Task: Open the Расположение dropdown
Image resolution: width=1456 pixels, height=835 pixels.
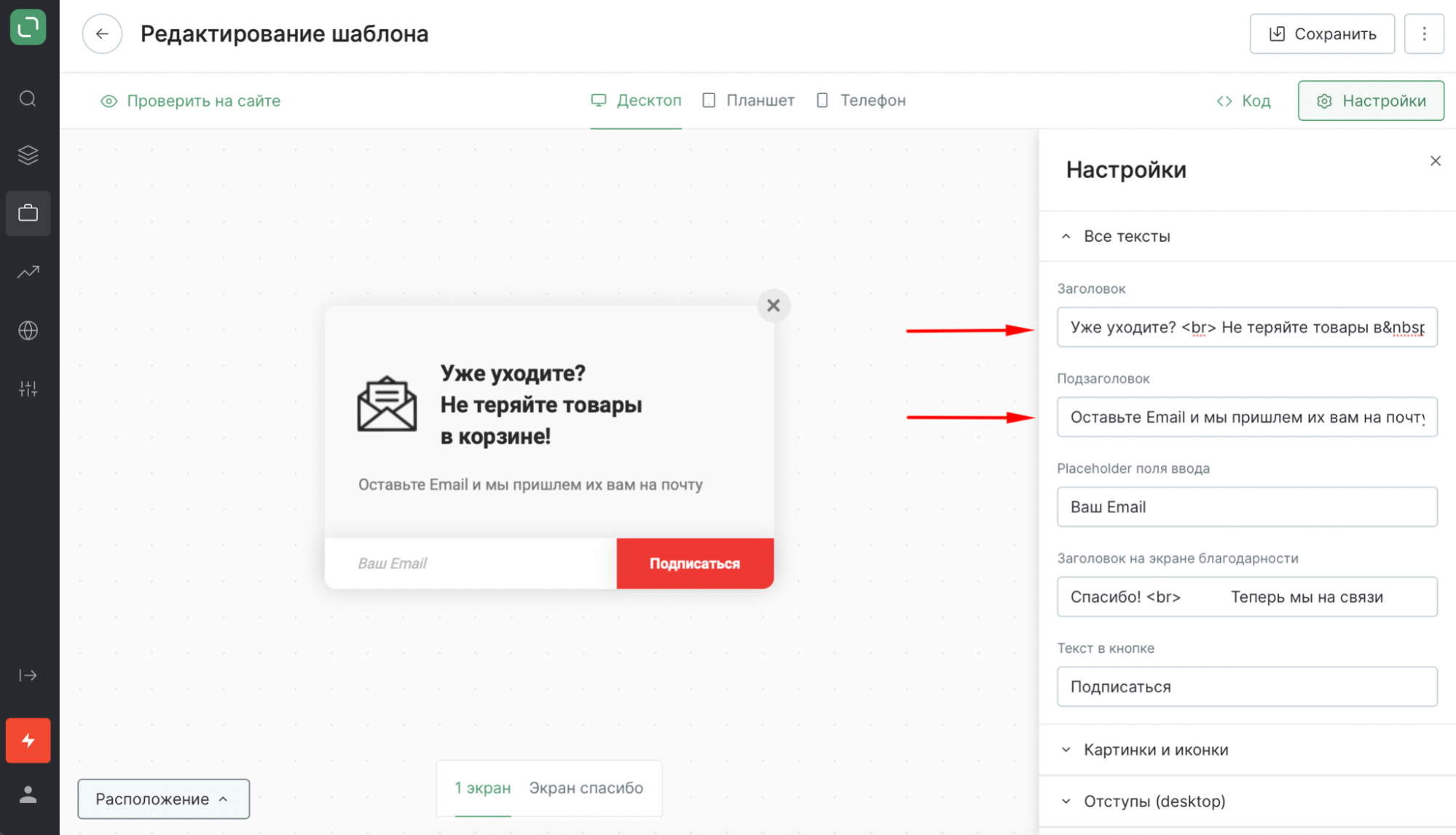Action: [x=163, y=799]
